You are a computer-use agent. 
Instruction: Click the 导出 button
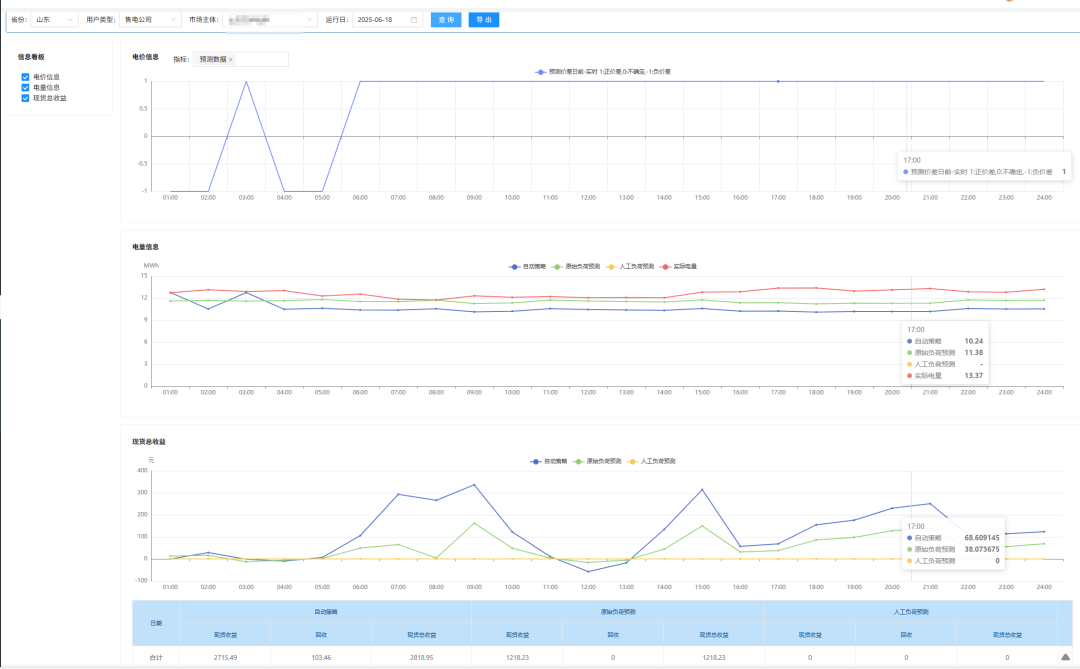(484, 20)
